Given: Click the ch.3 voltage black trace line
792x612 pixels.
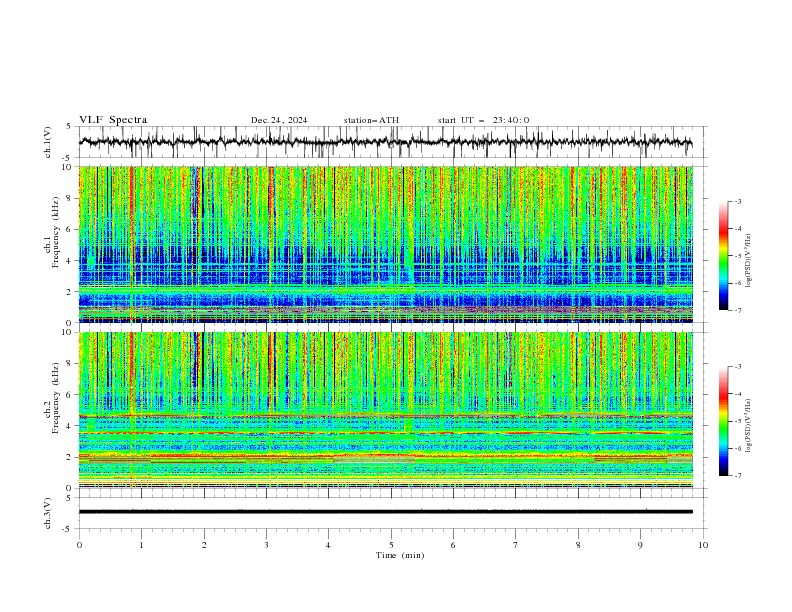Looking at the screenshot, I should click(386, 512).
